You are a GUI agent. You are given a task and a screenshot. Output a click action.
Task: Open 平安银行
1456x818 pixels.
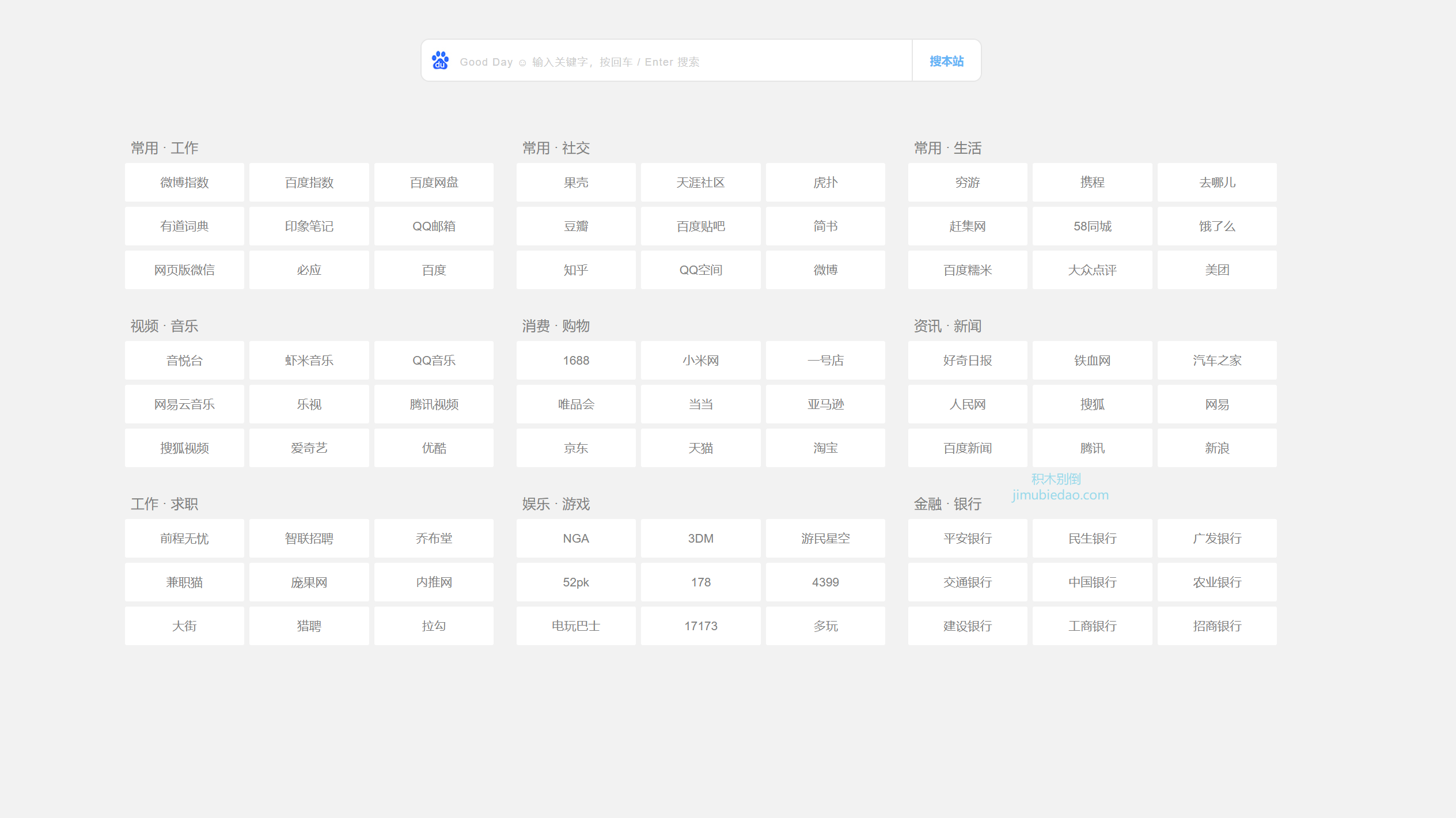click(968, 539)
